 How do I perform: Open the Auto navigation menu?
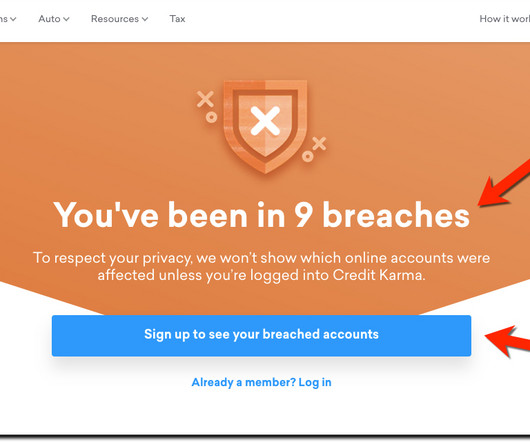54,19
